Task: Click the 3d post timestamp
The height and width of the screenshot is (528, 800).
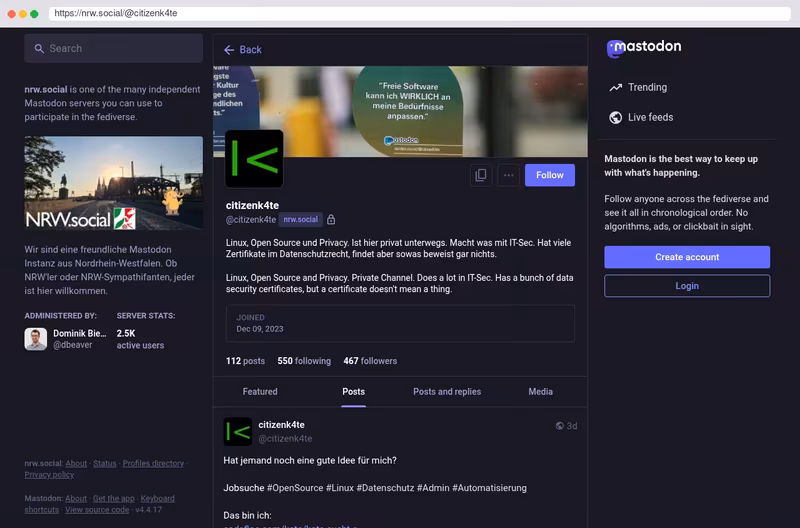Action: [x=572, y=425]
